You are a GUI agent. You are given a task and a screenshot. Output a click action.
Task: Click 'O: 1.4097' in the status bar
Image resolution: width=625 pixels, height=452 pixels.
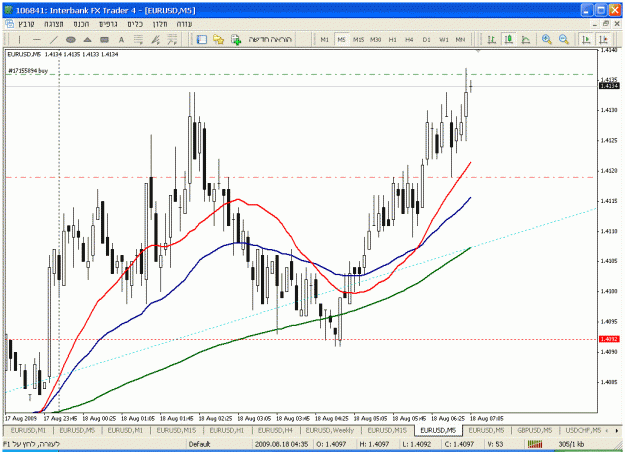click(x=331, y=444)
